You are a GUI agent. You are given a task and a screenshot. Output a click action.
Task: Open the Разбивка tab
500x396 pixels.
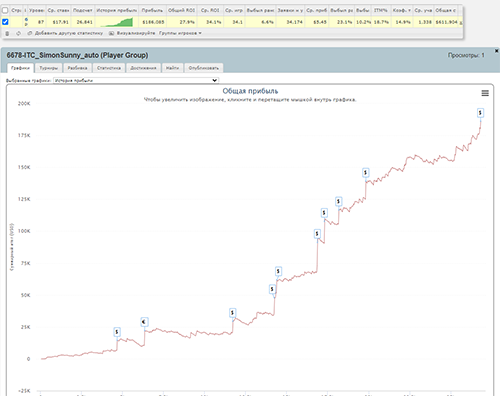pos(77,68)
